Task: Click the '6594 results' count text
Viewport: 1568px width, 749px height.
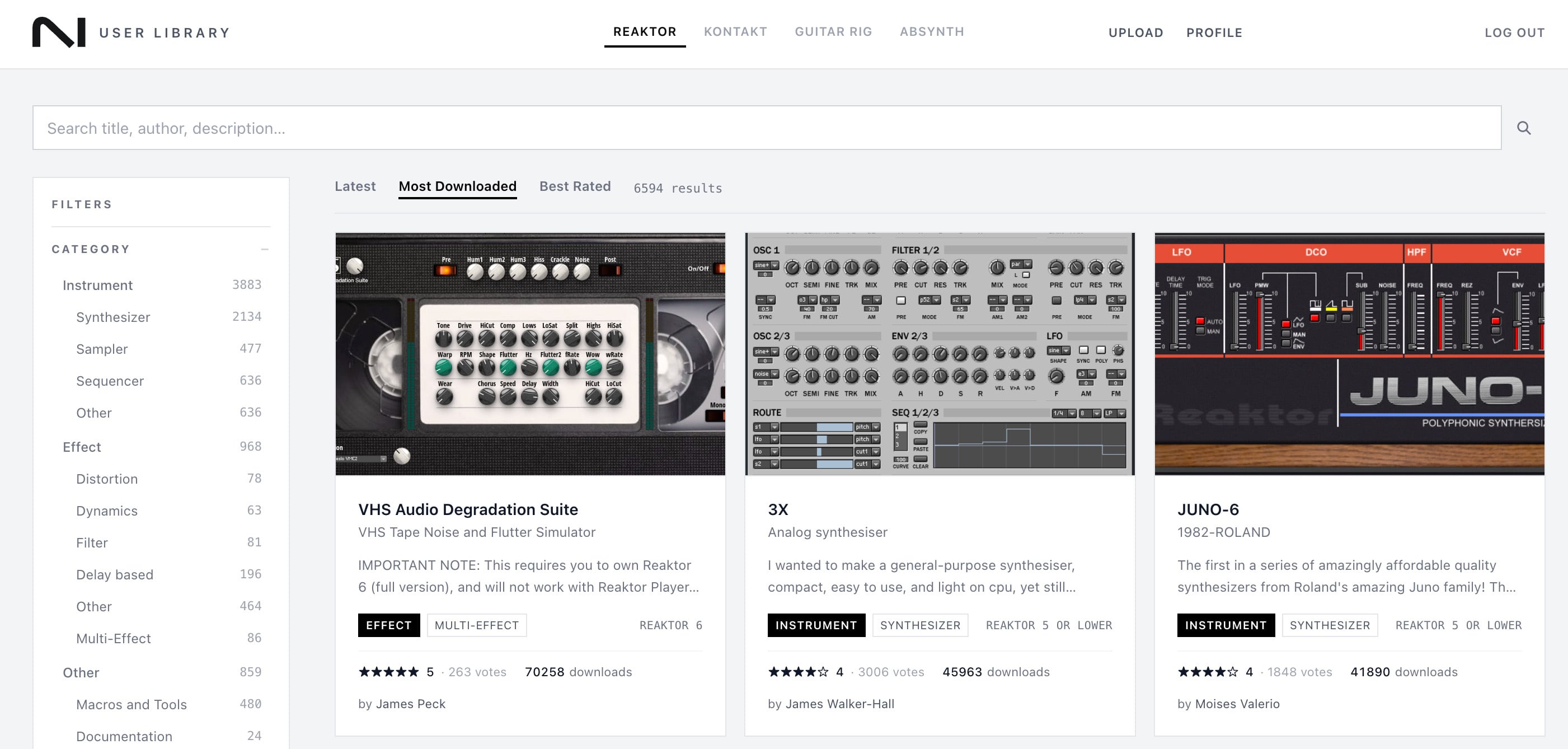Action: point(678,188)
